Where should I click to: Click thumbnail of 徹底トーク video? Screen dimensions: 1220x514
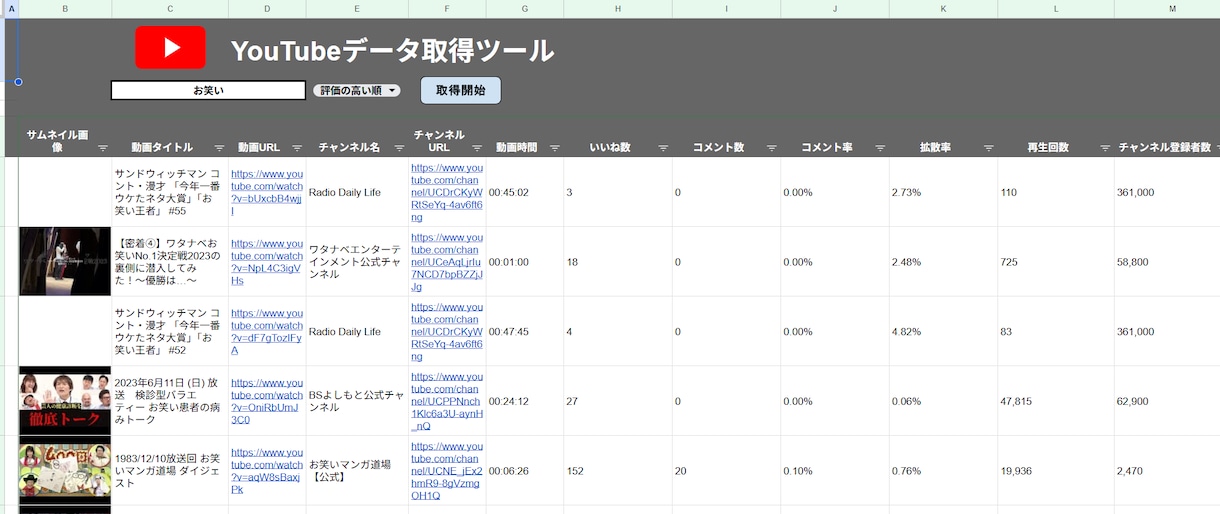[x=65, y=401]
